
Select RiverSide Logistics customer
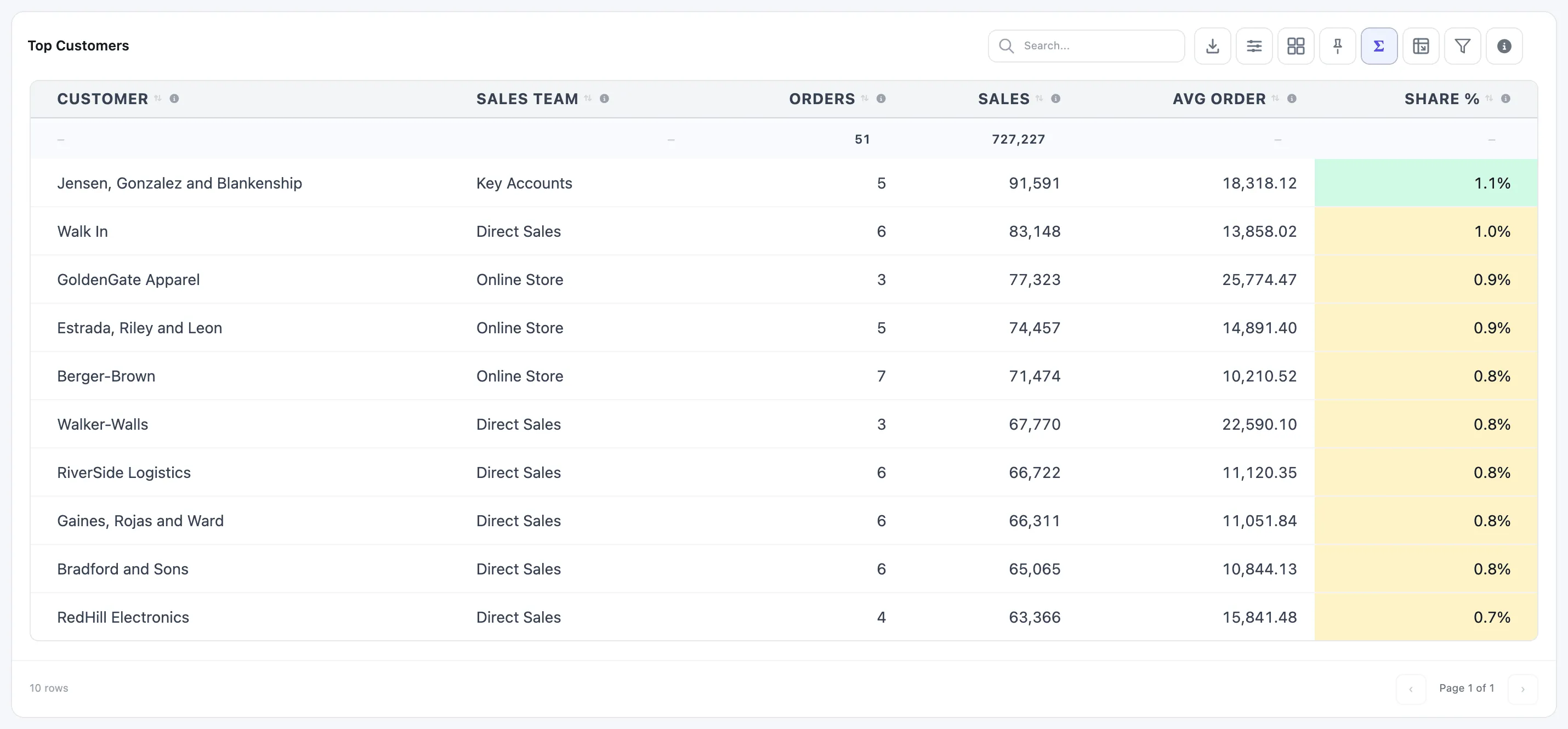[x=123, y=472]
